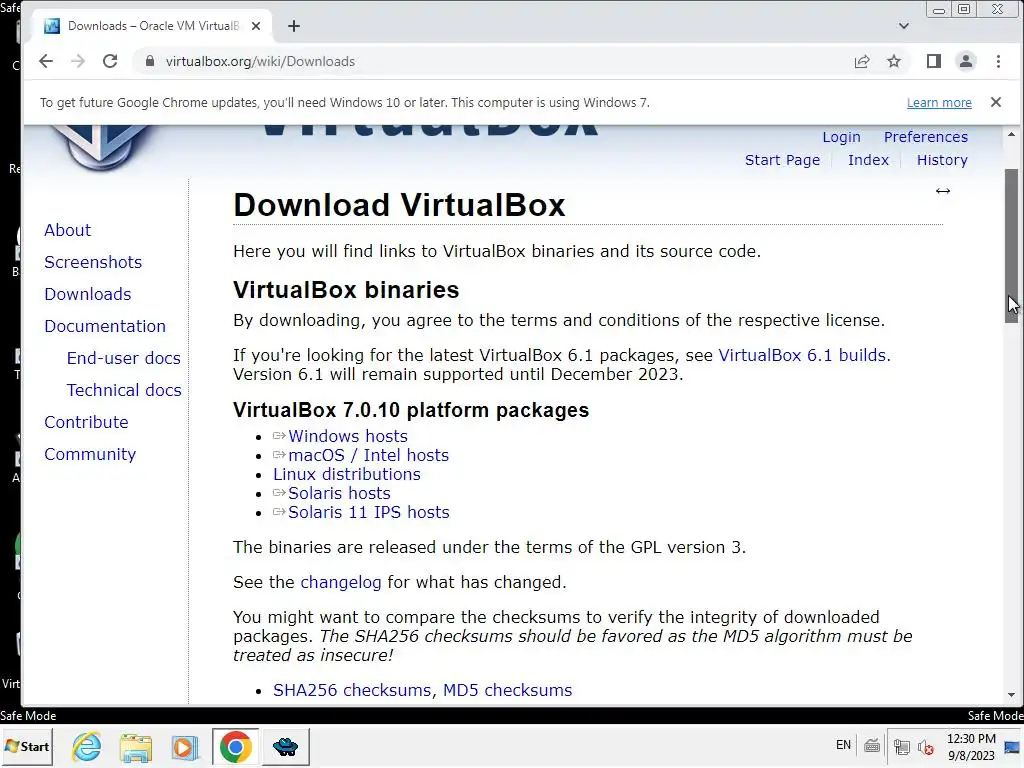Share this page using toolbar icon
This screenshot has height=768, width=1024.
click(862, 61)
